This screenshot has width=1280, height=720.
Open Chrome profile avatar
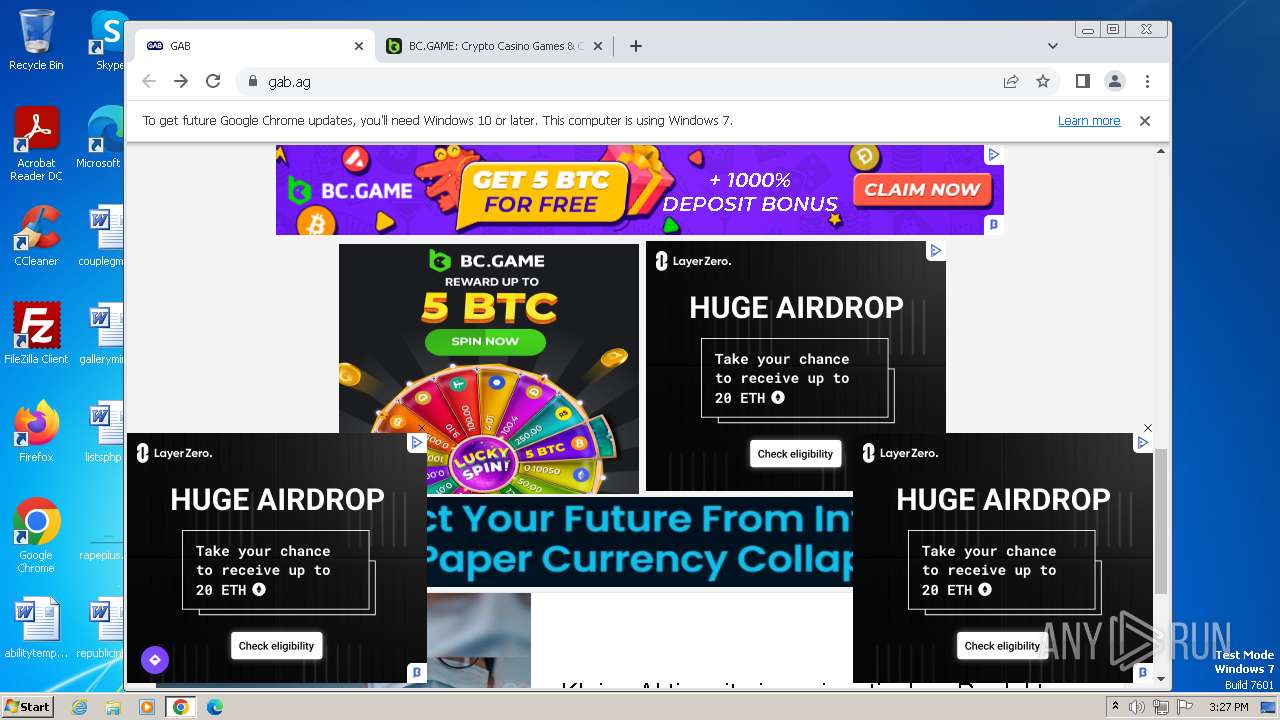coord(1114,81)
